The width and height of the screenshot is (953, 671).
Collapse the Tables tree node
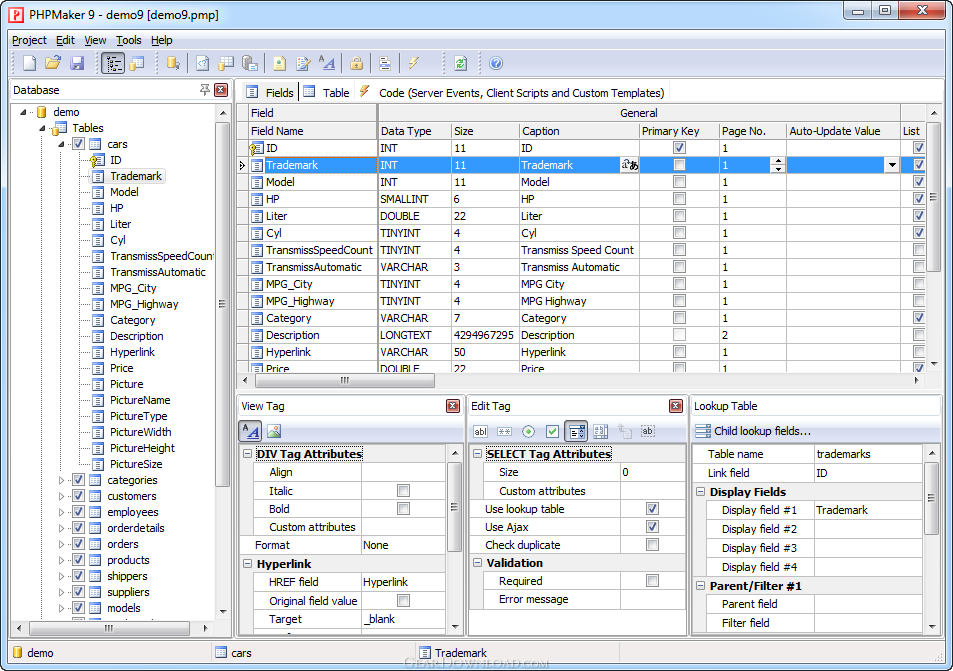(x=42, y=128)
